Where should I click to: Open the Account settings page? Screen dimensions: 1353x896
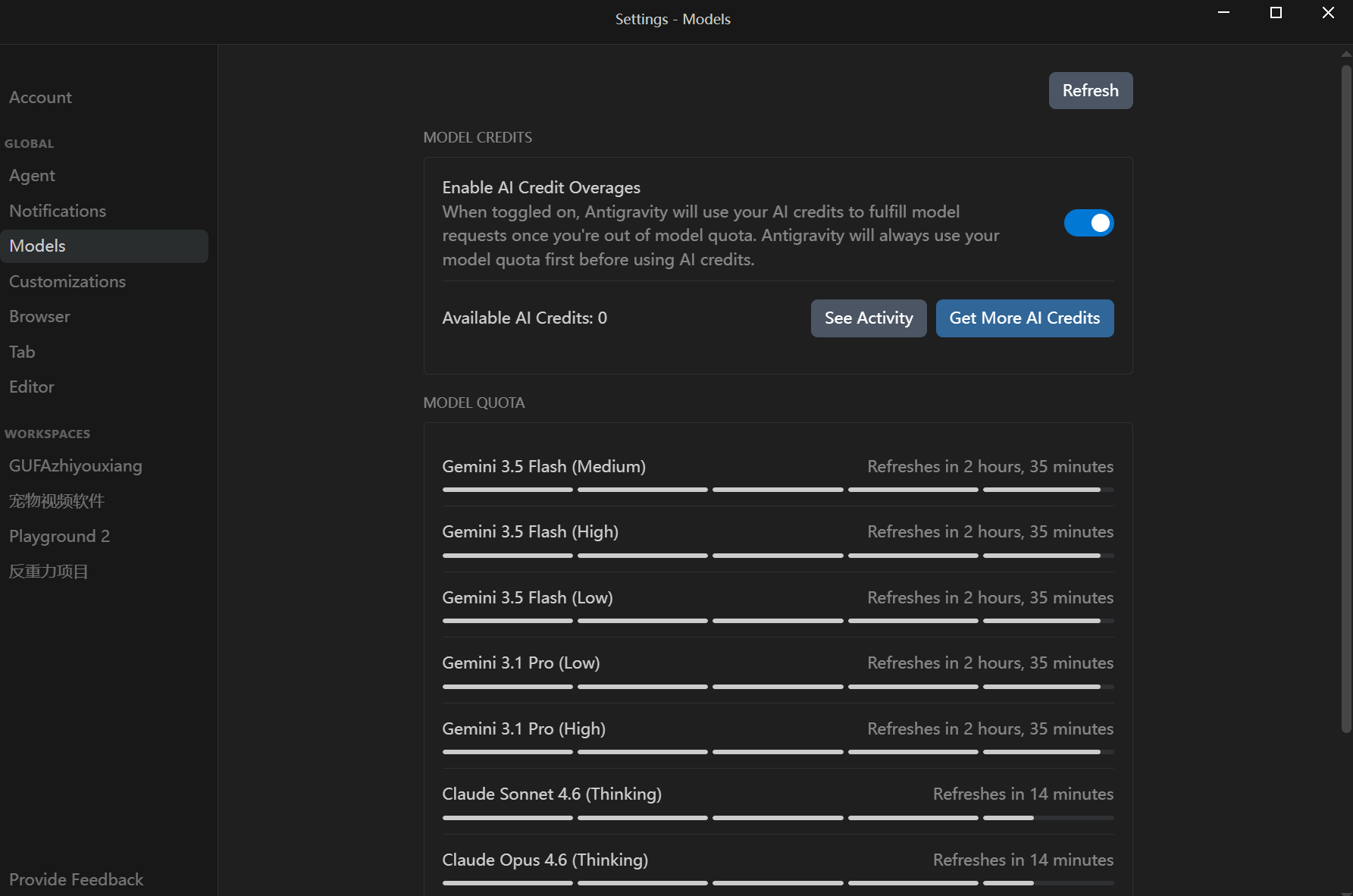pos(40,97)
